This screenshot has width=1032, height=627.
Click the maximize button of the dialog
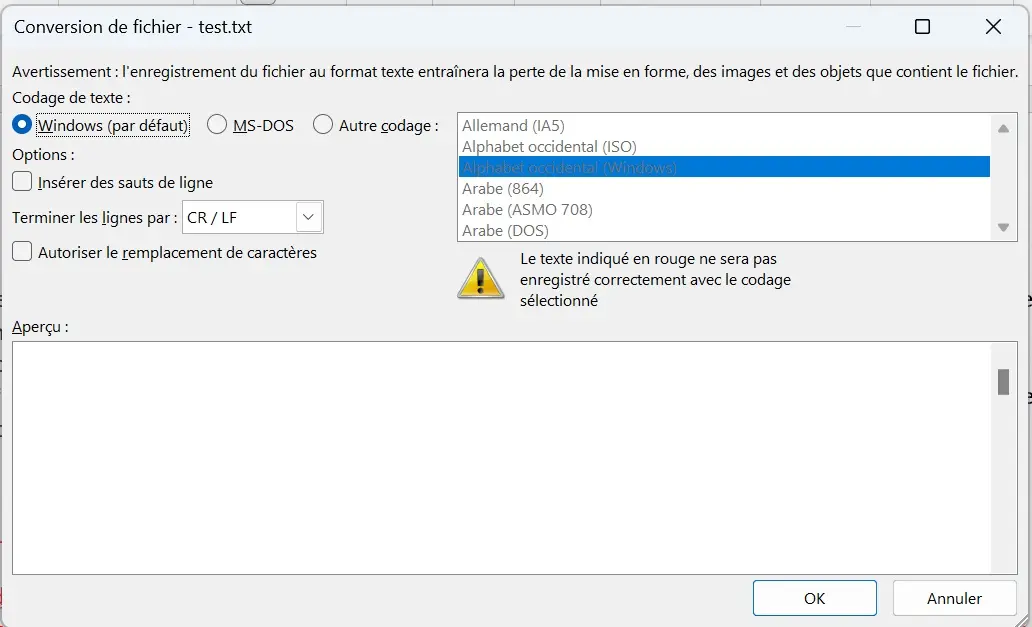pyautogui.click(x=921, y=27)
